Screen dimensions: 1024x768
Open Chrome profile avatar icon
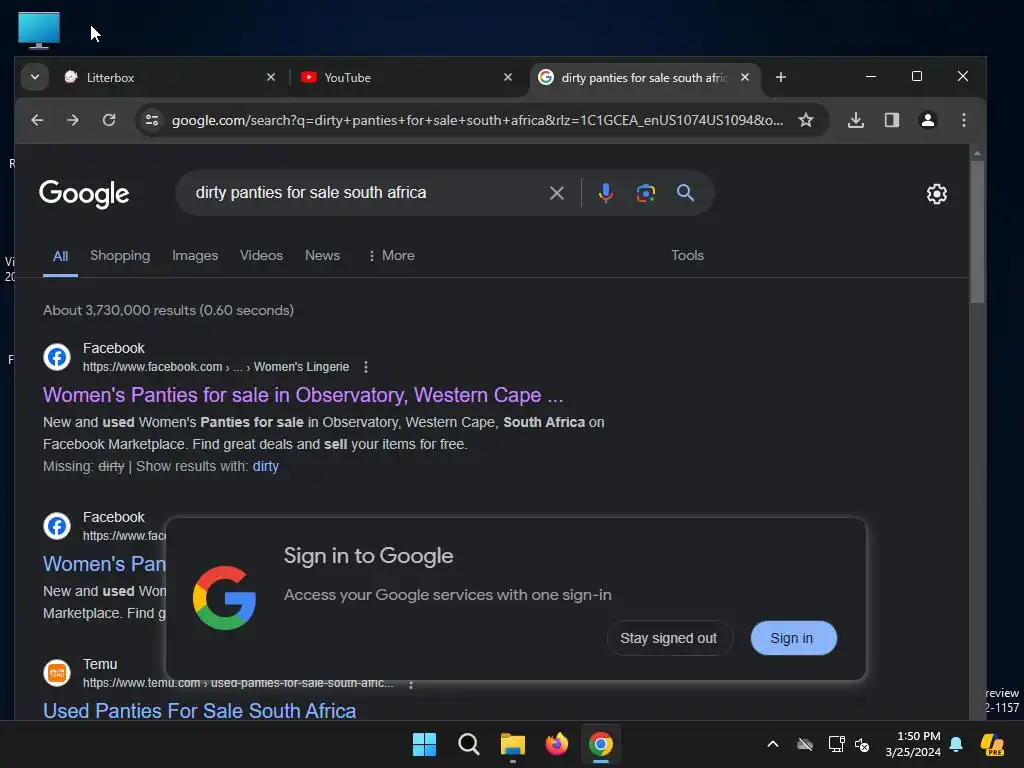click(927, 120)
